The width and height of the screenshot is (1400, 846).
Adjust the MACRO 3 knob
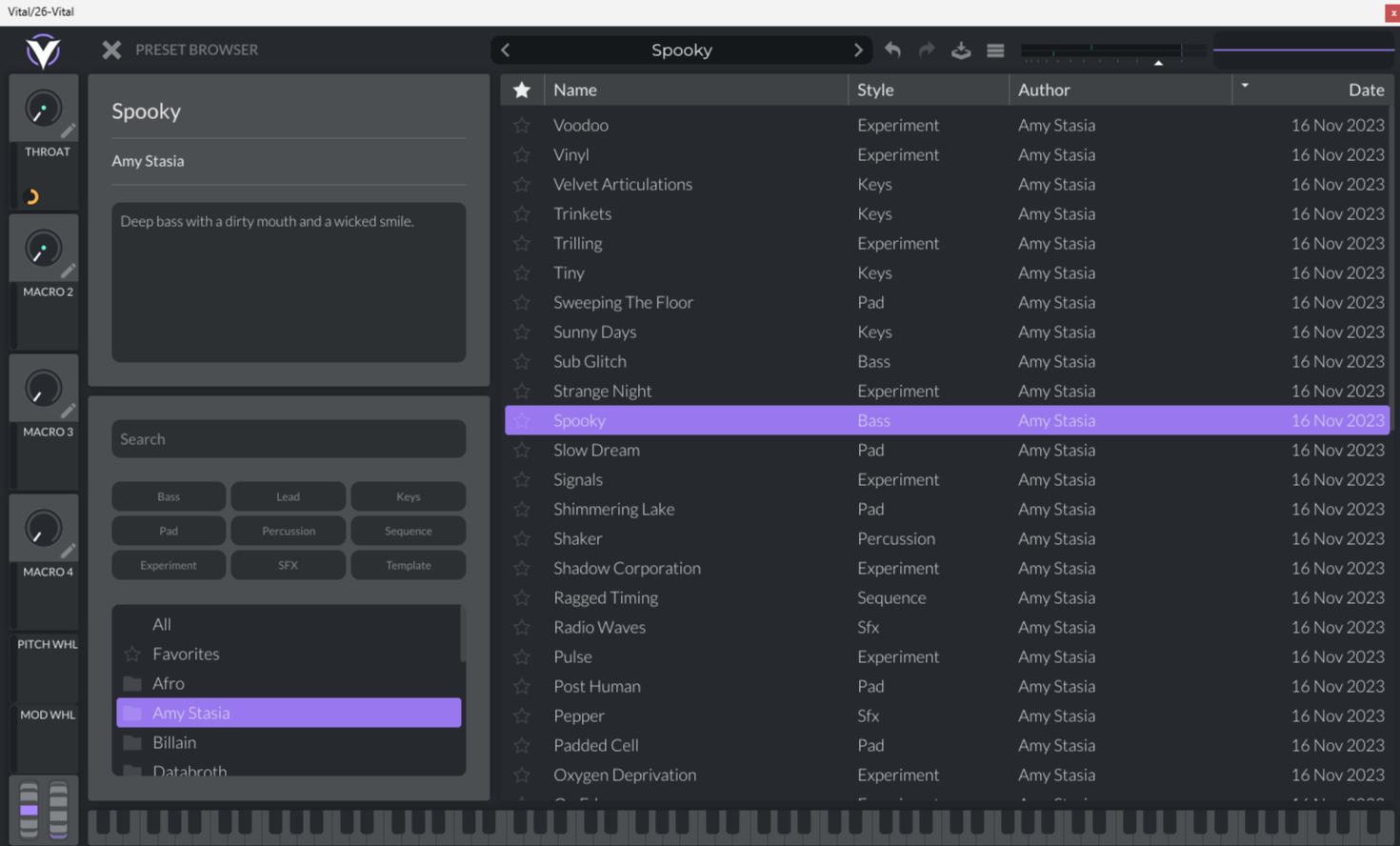tap(42, 390)
